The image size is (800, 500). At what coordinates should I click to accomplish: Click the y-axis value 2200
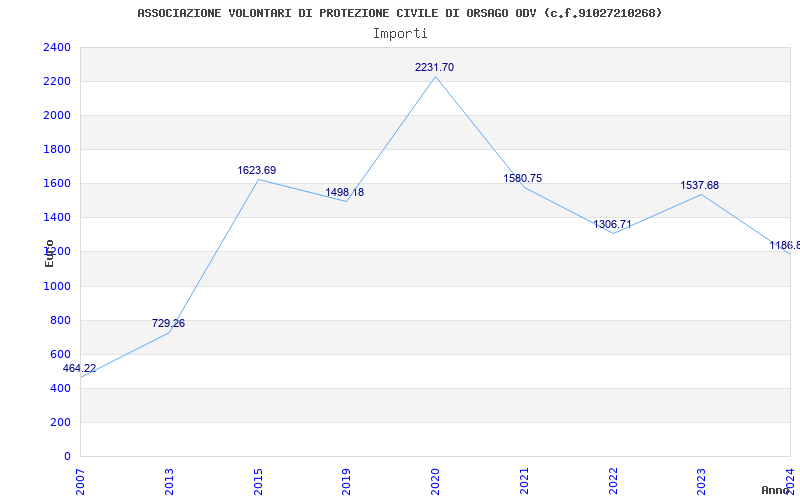57,82
